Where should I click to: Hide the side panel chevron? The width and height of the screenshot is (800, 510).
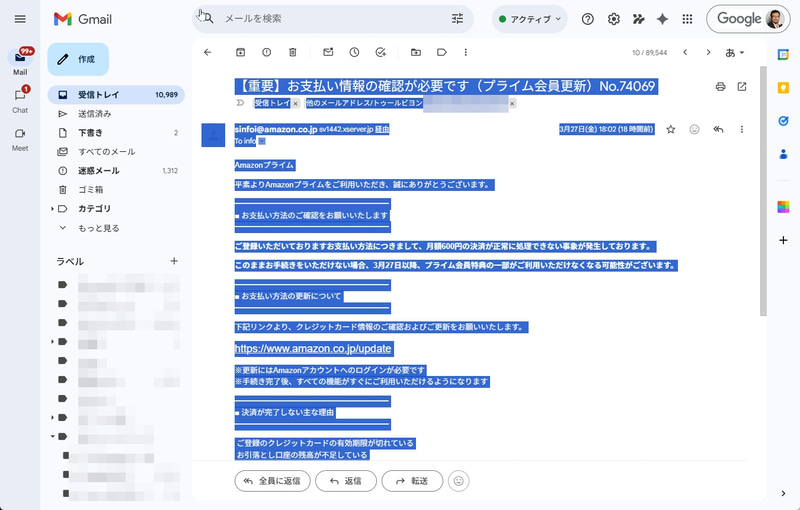pos(783,493)
